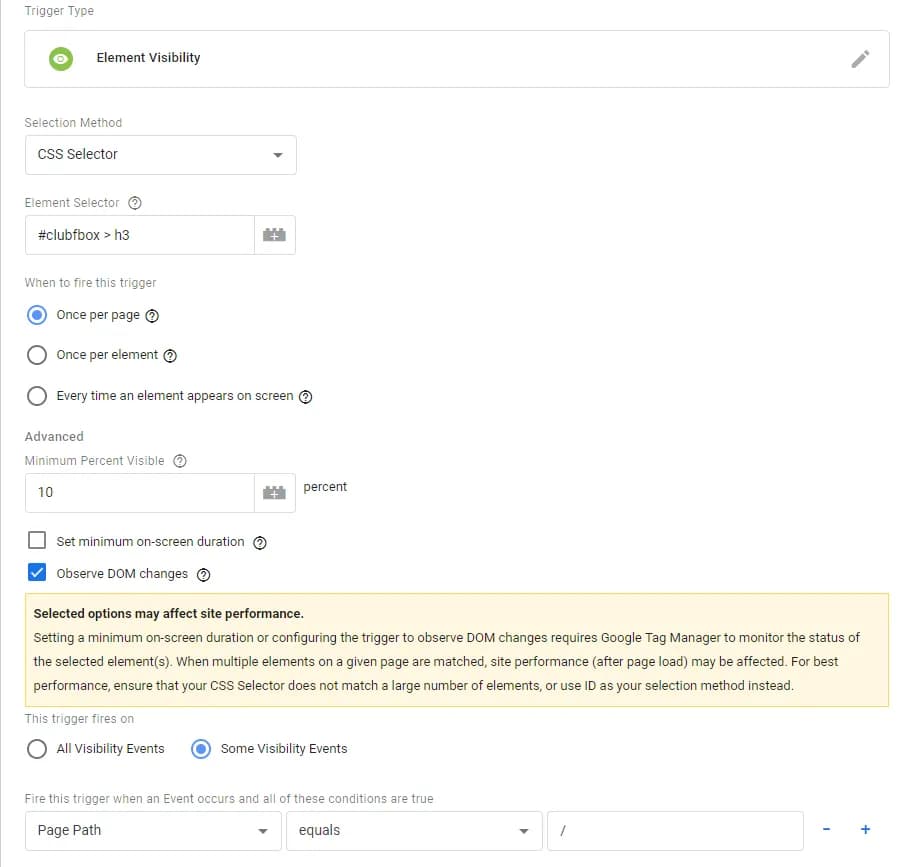Click the green Element Visibility eye icon
The image size is (913, 867).
click(61, 59)
